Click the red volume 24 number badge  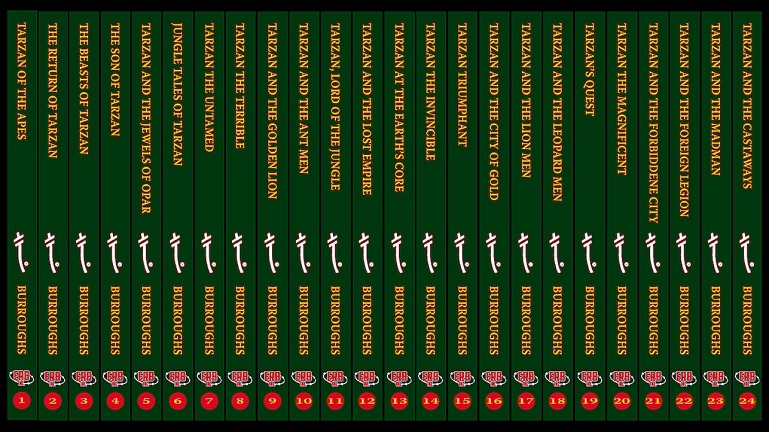click(746, 401)
